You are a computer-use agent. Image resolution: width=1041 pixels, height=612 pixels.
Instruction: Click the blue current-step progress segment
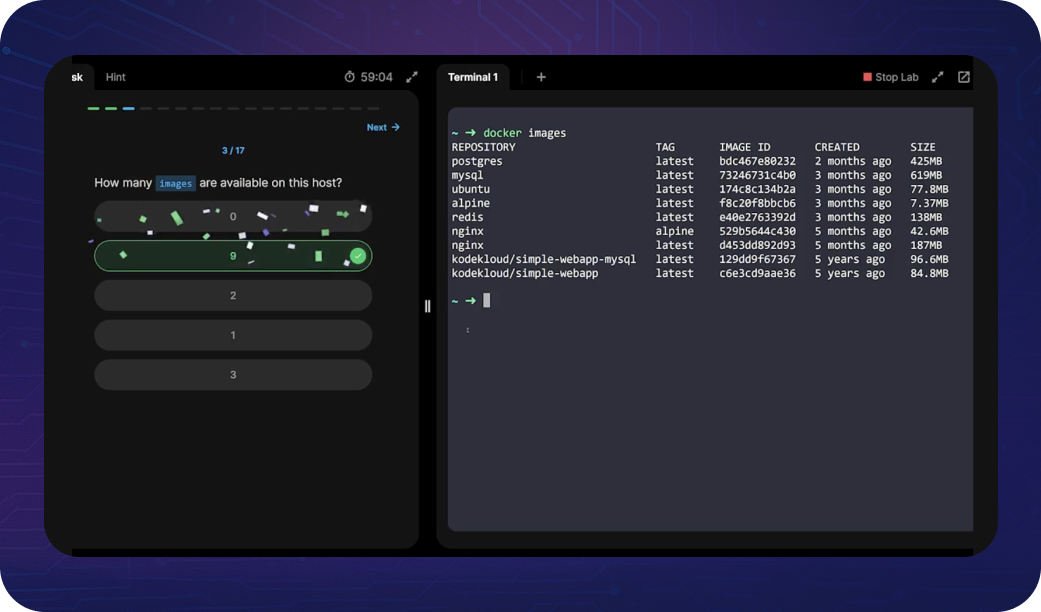click(x=129, y=108)
